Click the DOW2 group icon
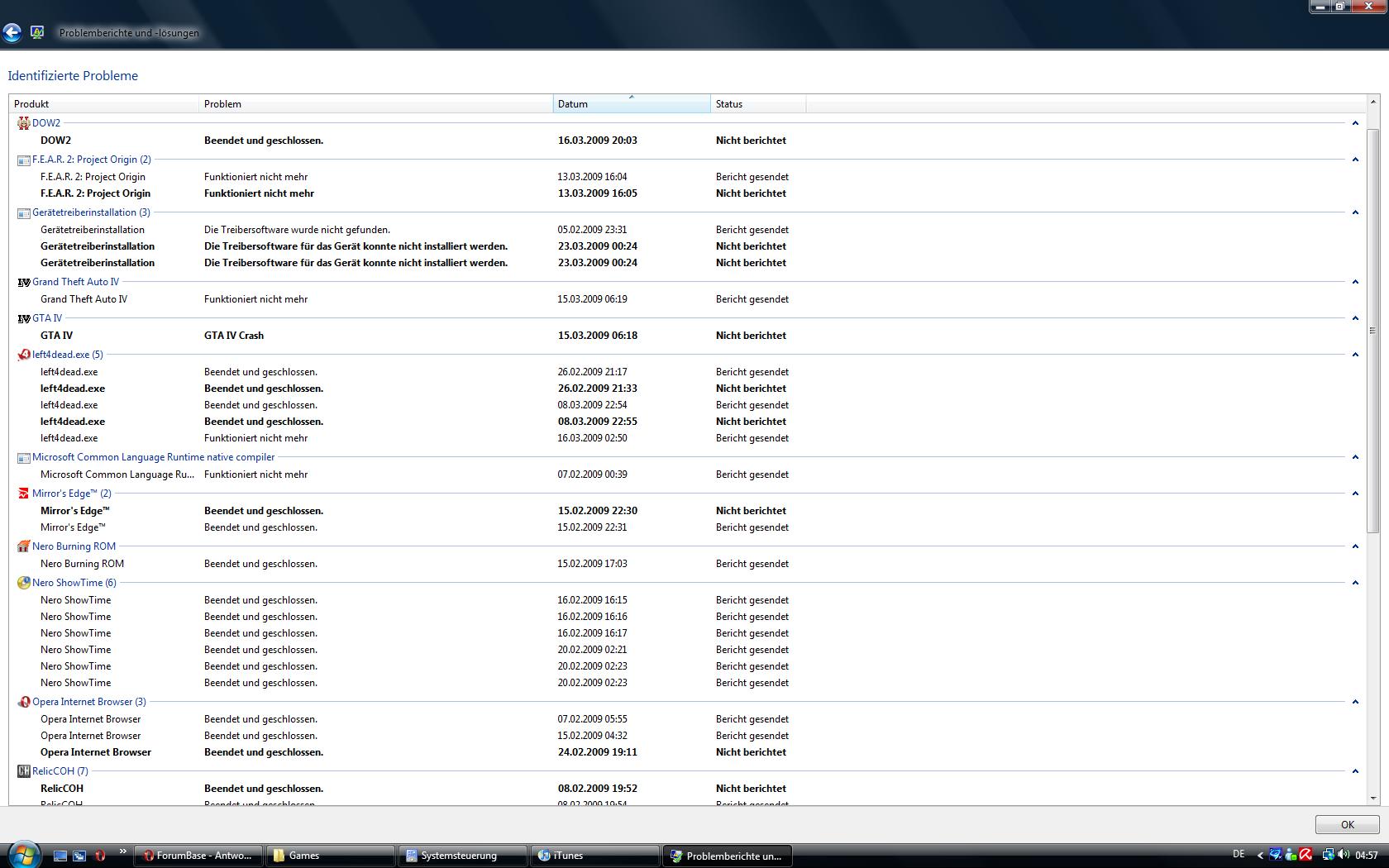The height and width of the screenshot is (868, 1389). [x=24, y=123]
